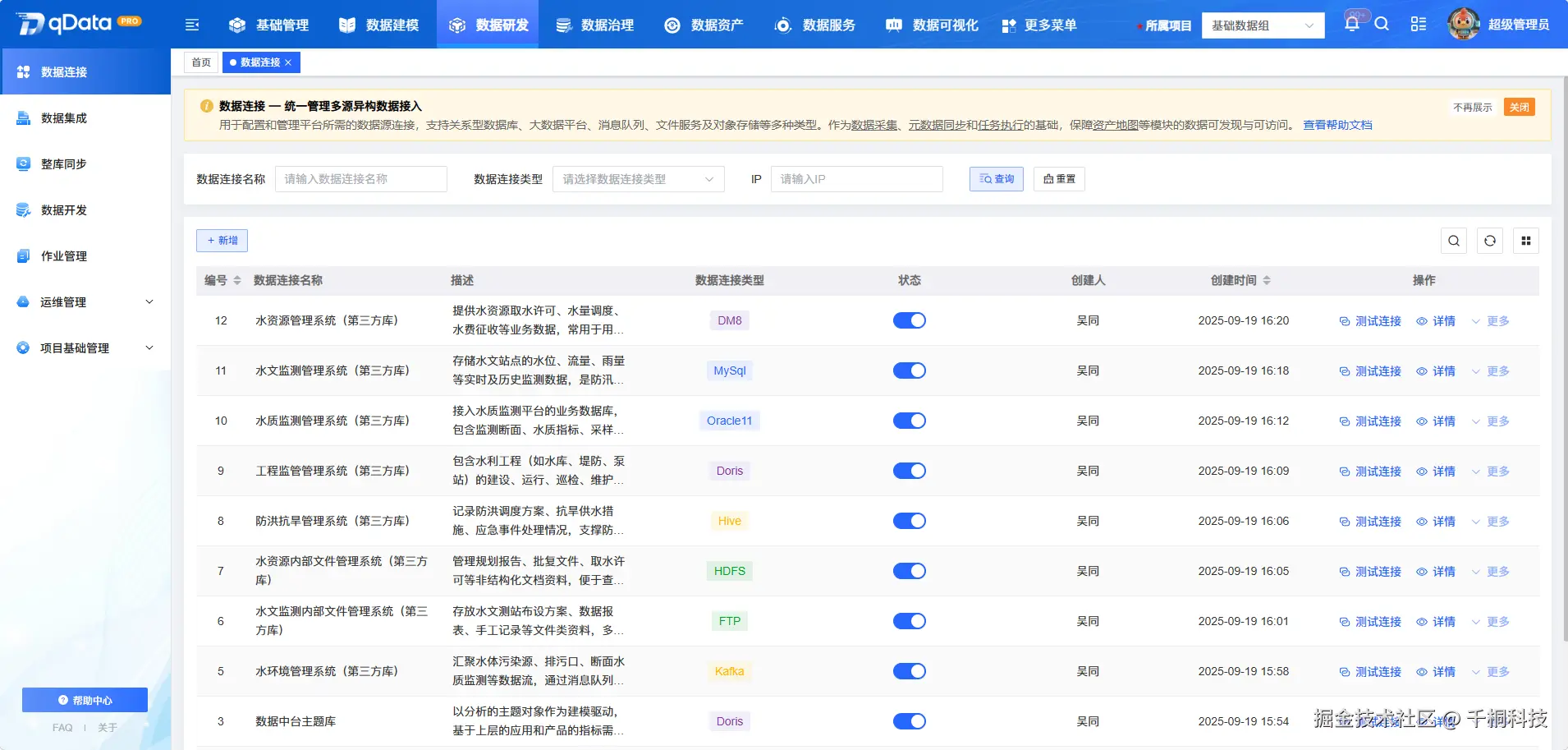Toggle status switch for row number 7
Image resolution: width=1568 pixels, height=750 pixels.
(x=910, y=571)
